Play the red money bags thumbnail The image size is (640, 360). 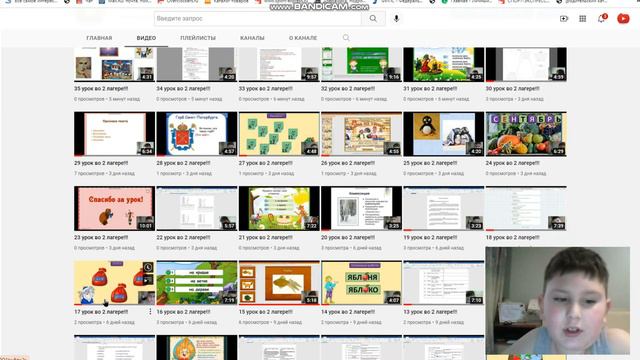pos(114,283)
